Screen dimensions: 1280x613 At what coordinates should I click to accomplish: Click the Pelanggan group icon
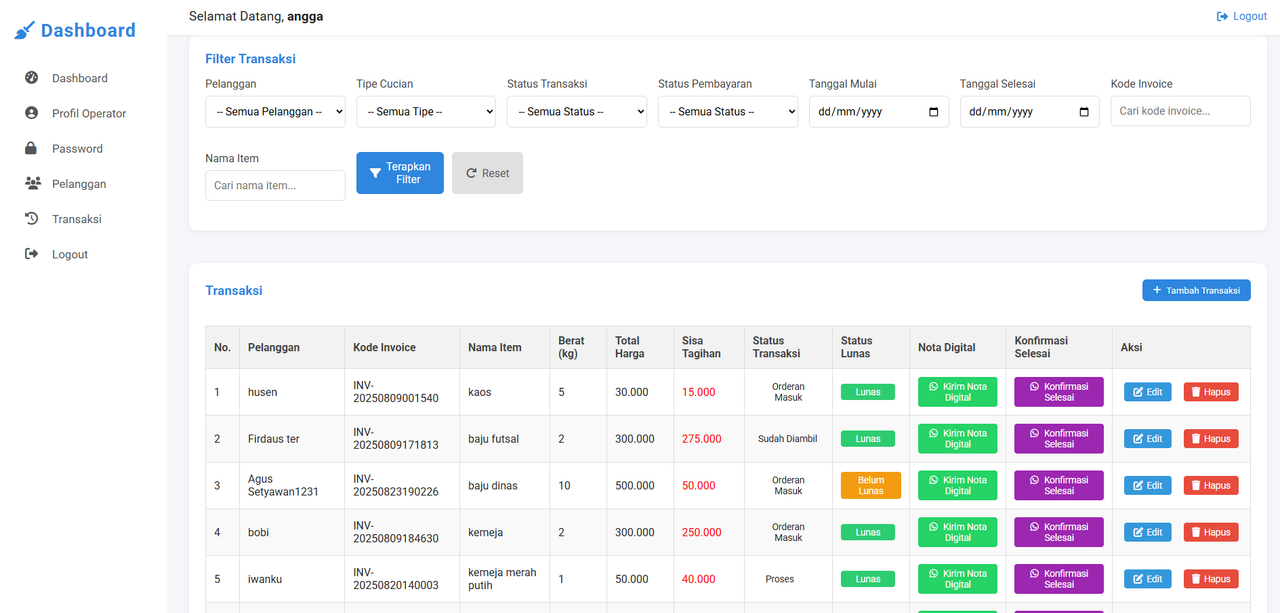pyautogui.click(x=33, y=183)
